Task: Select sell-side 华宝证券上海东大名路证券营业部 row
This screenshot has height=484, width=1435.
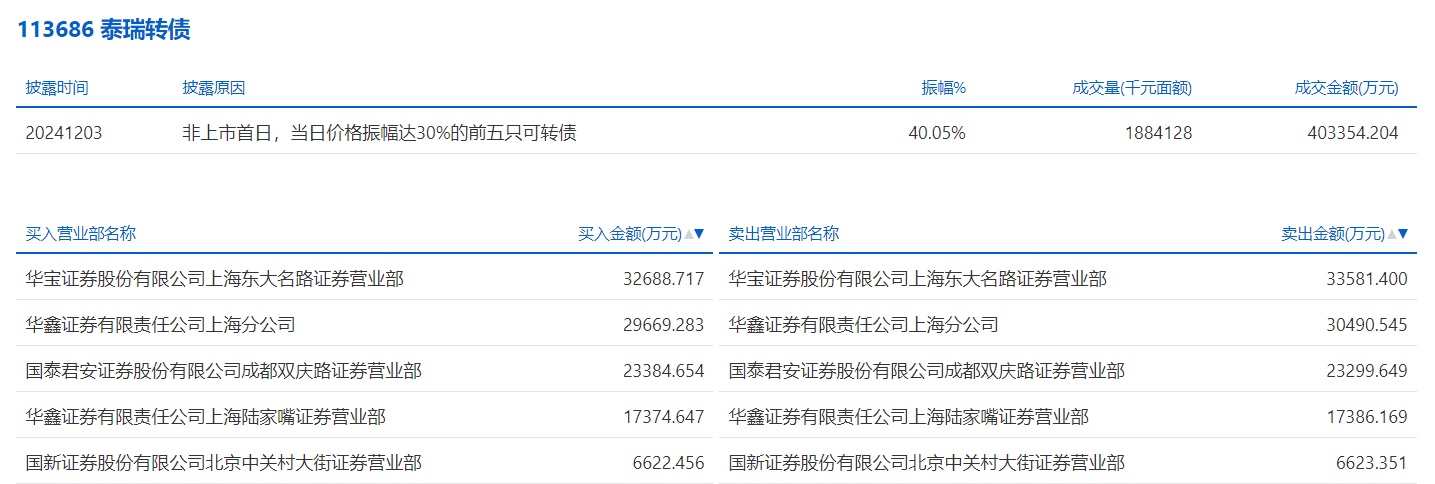Action: click(1068, 279)
